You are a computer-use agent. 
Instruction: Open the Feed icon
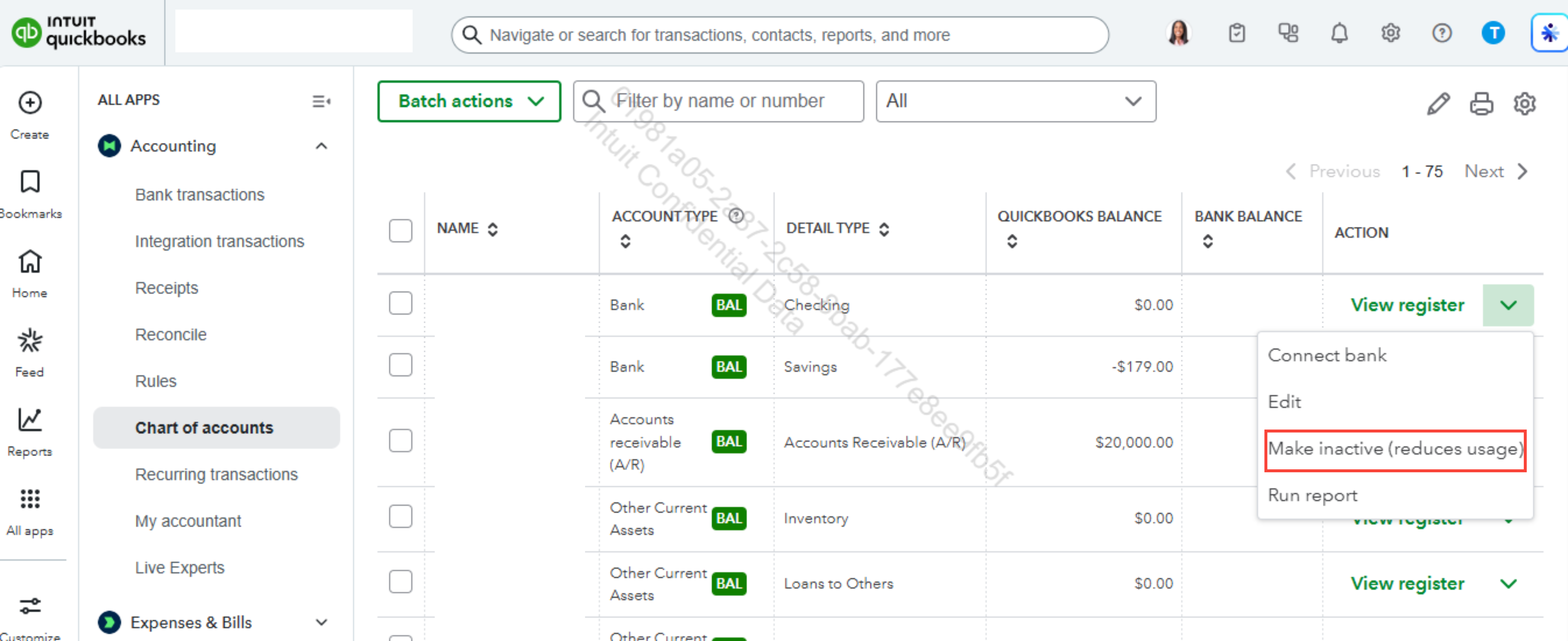coord(30,340)
